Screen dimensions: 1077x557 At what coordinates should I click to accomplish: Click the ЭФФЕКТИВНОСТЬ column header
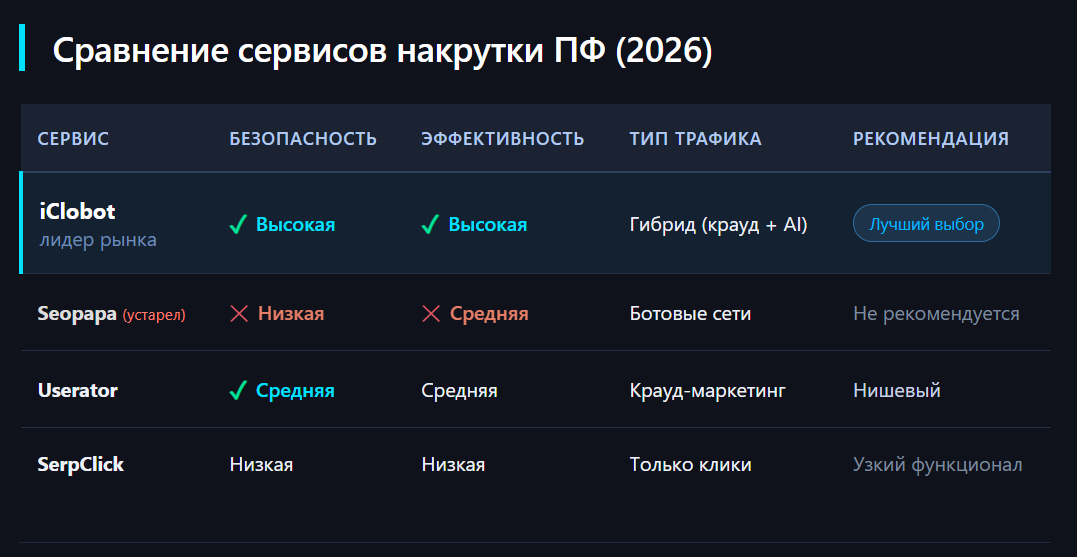click(x=502, y=139)
